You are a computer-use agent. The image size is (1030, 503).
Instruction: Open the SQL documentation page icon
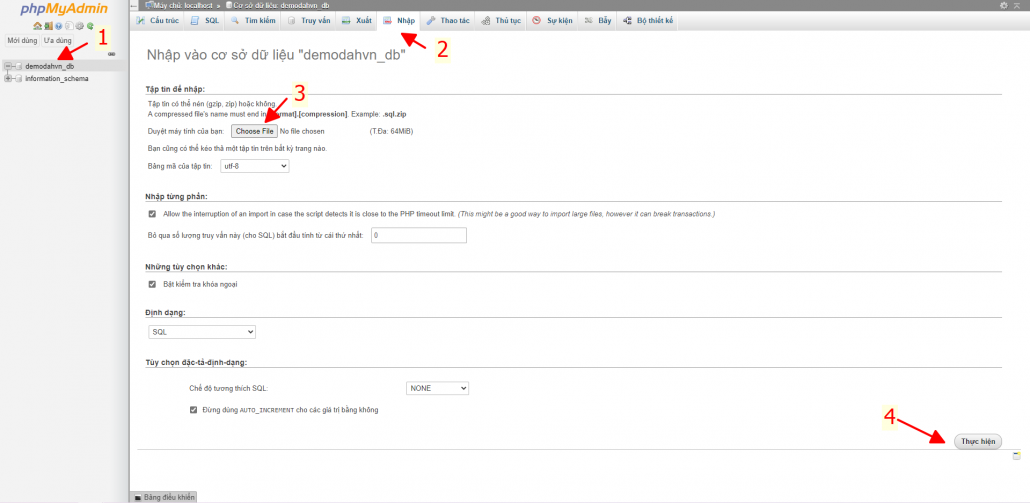coord(69,26)
